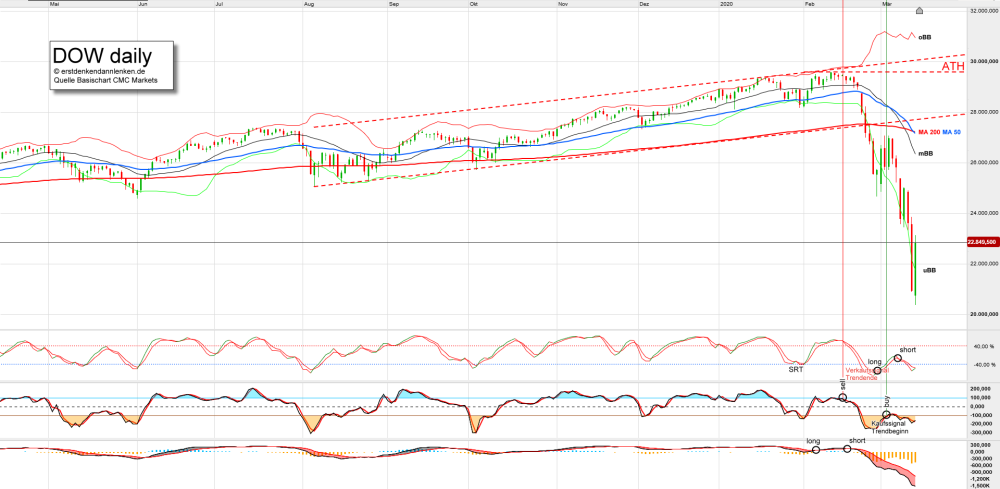Click the 2020 year label on the time axis
This screenshot has width=1000, height=489.
coord(726,4)
